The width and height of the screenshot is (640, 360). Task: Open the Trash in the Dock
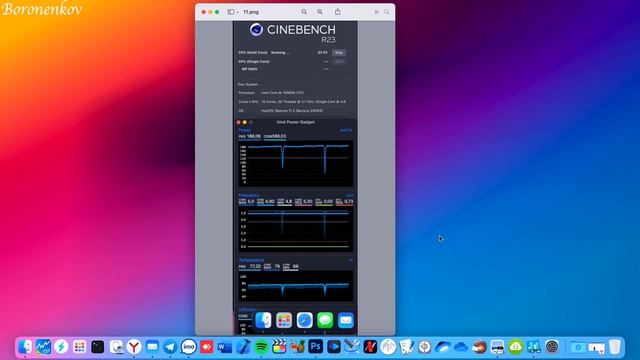tap(615, 347)
